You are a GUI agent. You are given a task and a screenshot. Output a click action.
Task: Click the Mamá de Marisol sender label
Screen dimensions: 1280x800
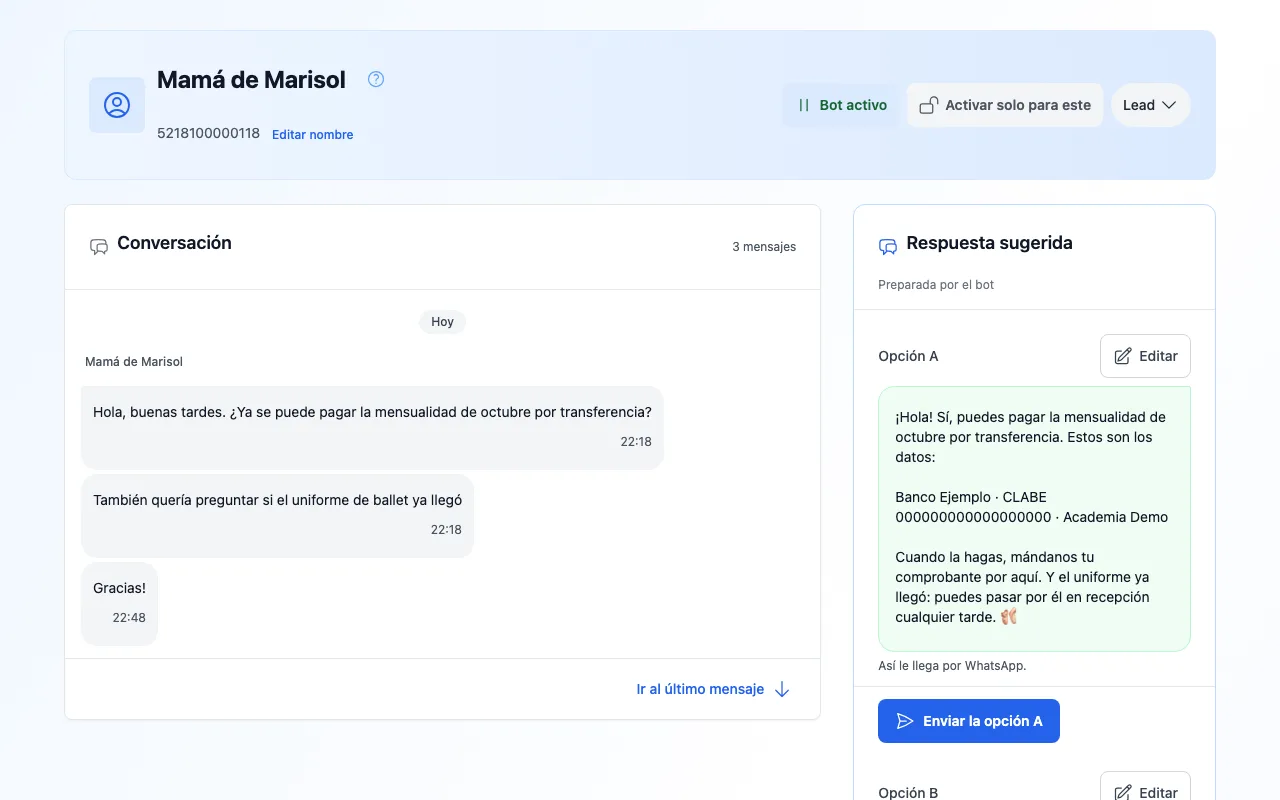(x=134, y=362)
